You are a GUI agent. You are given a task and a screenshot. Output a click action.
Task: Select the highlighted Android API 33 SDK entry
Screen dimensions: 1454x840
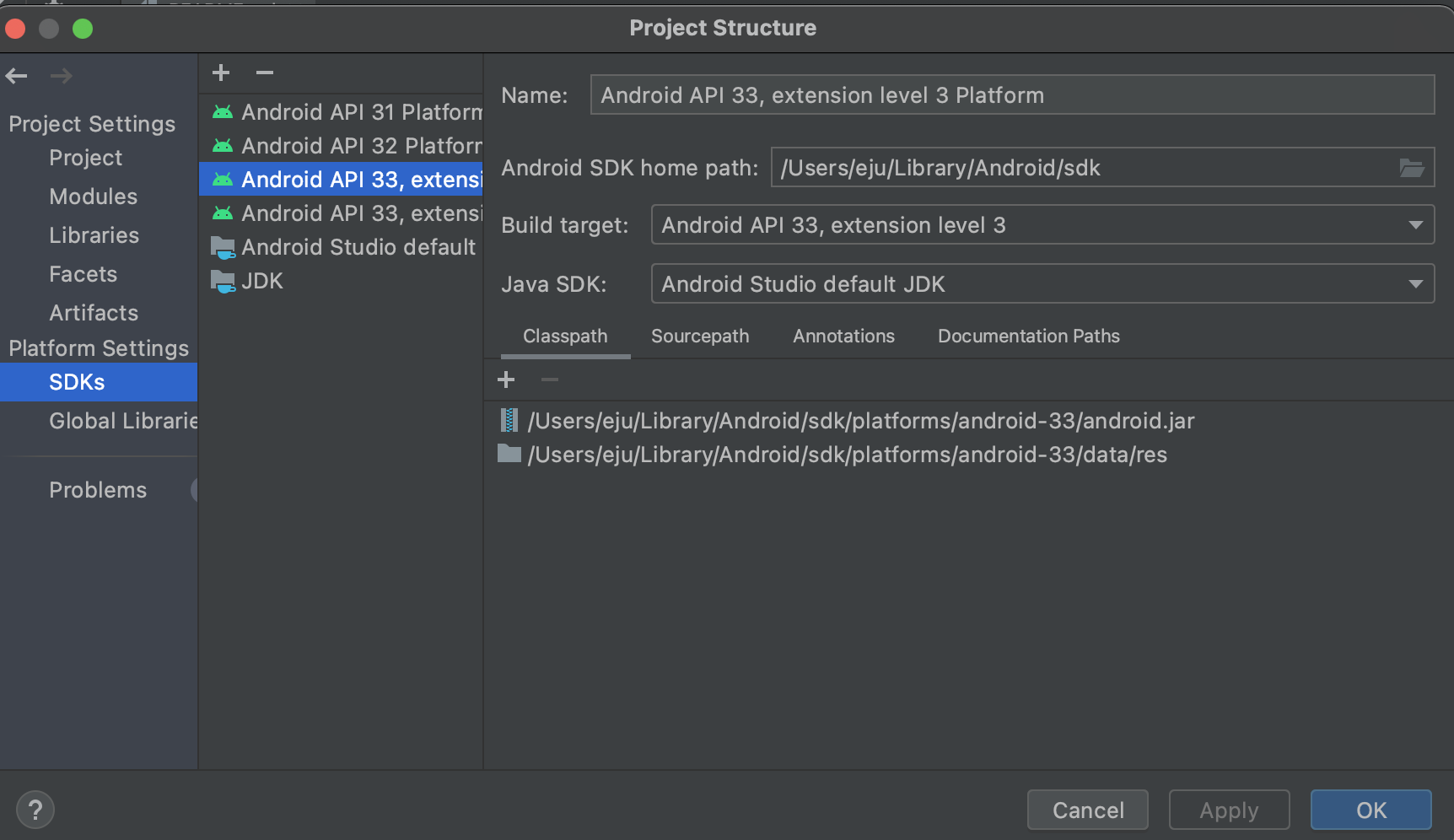(x=341, y=180)
